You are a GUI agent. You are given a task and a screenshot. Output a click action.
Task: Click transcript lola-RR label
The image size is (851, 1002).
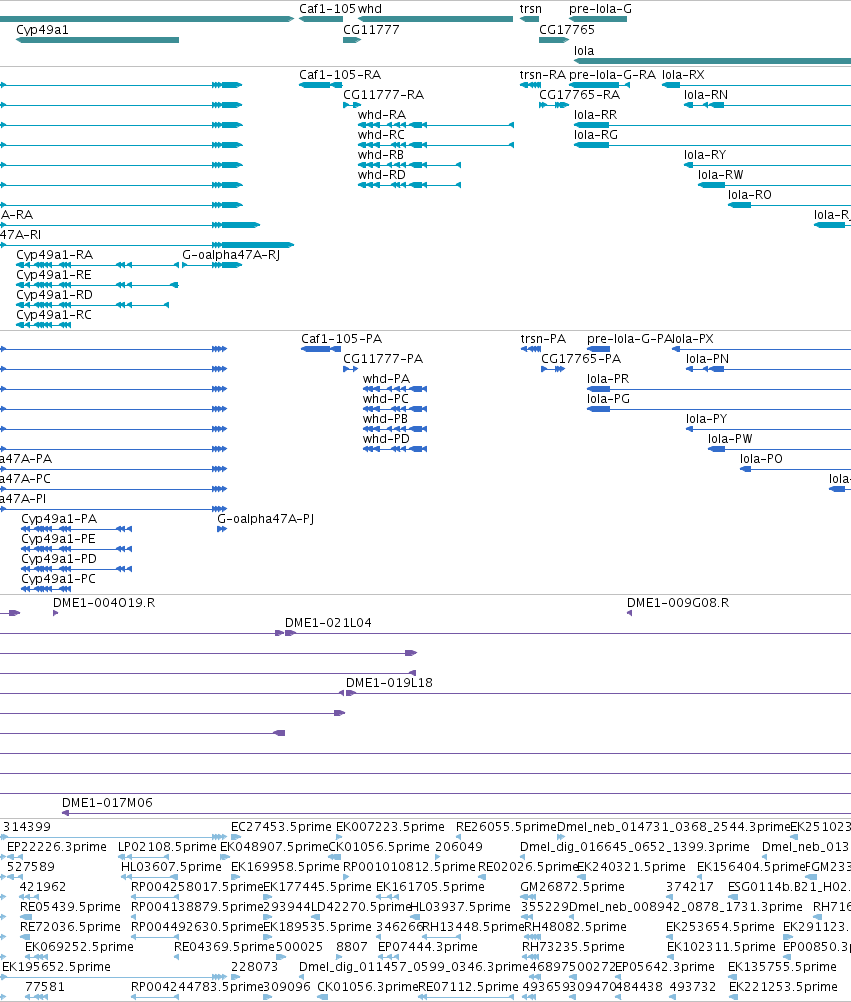point(595,115)
